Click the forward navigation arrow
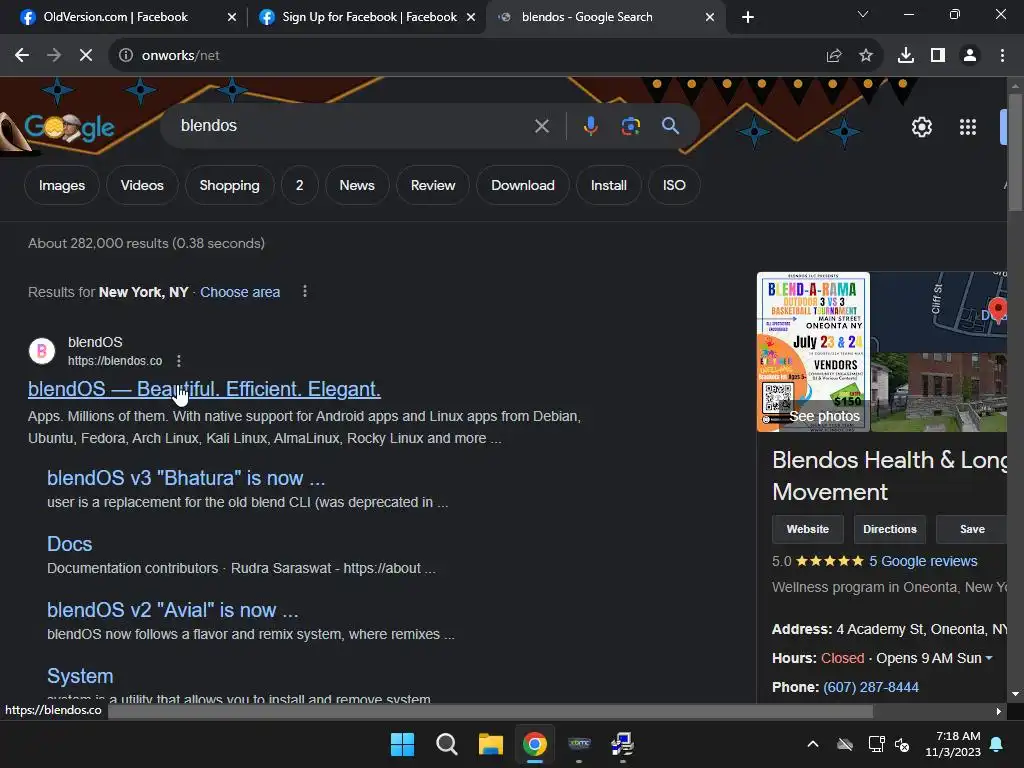Screen dimensions: 1024x768 click(x=54, y=56)
